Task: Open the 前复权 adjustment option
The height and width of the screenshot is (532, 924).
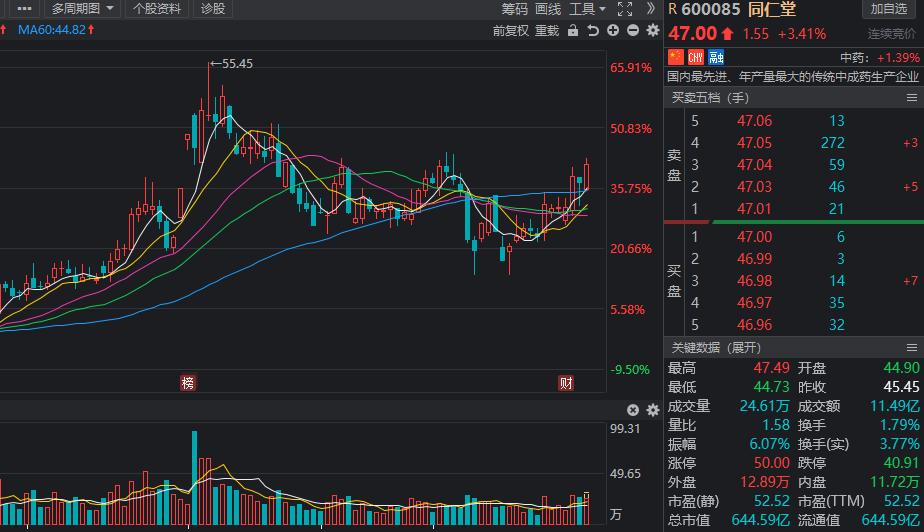Action: pyautogui.click(x=511, y=31)
